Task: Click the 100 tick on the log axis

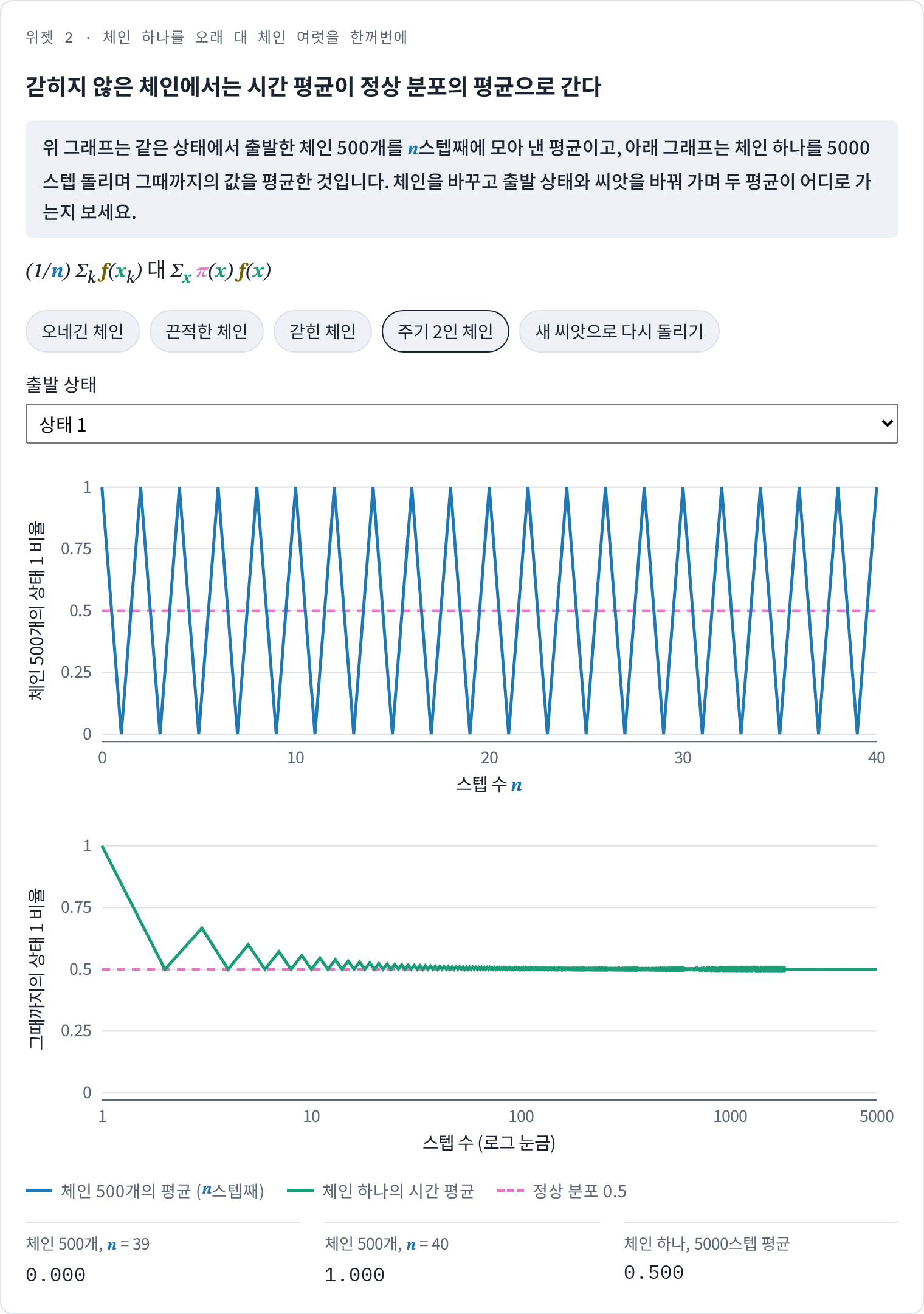Action: pyautogui.click(x=521, y=1116)
